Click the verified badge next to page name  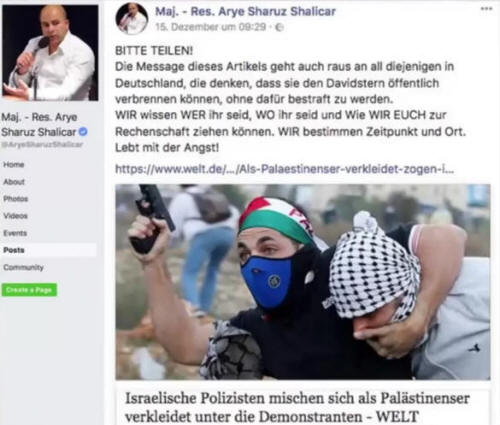coord(83,132)
